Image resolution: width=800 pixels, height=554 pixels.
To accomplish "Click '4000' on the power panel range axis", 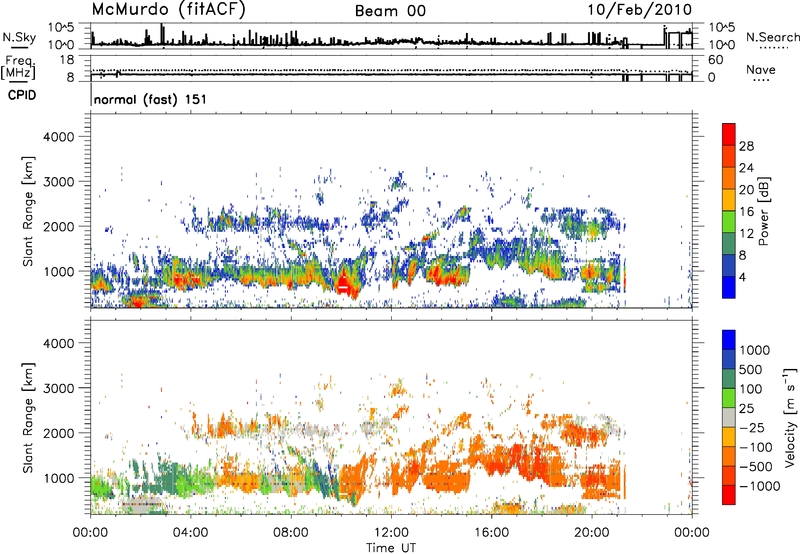I will (x=59, y=137).
